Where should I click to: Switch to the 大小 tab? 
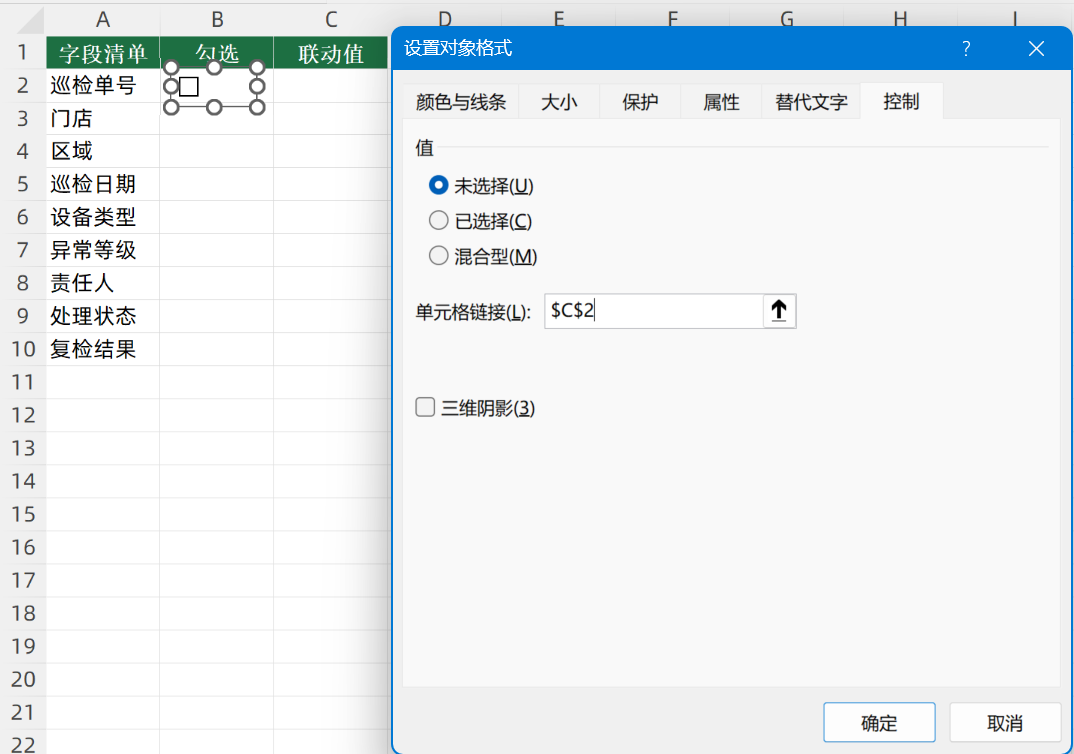click(x=559, y=102)
